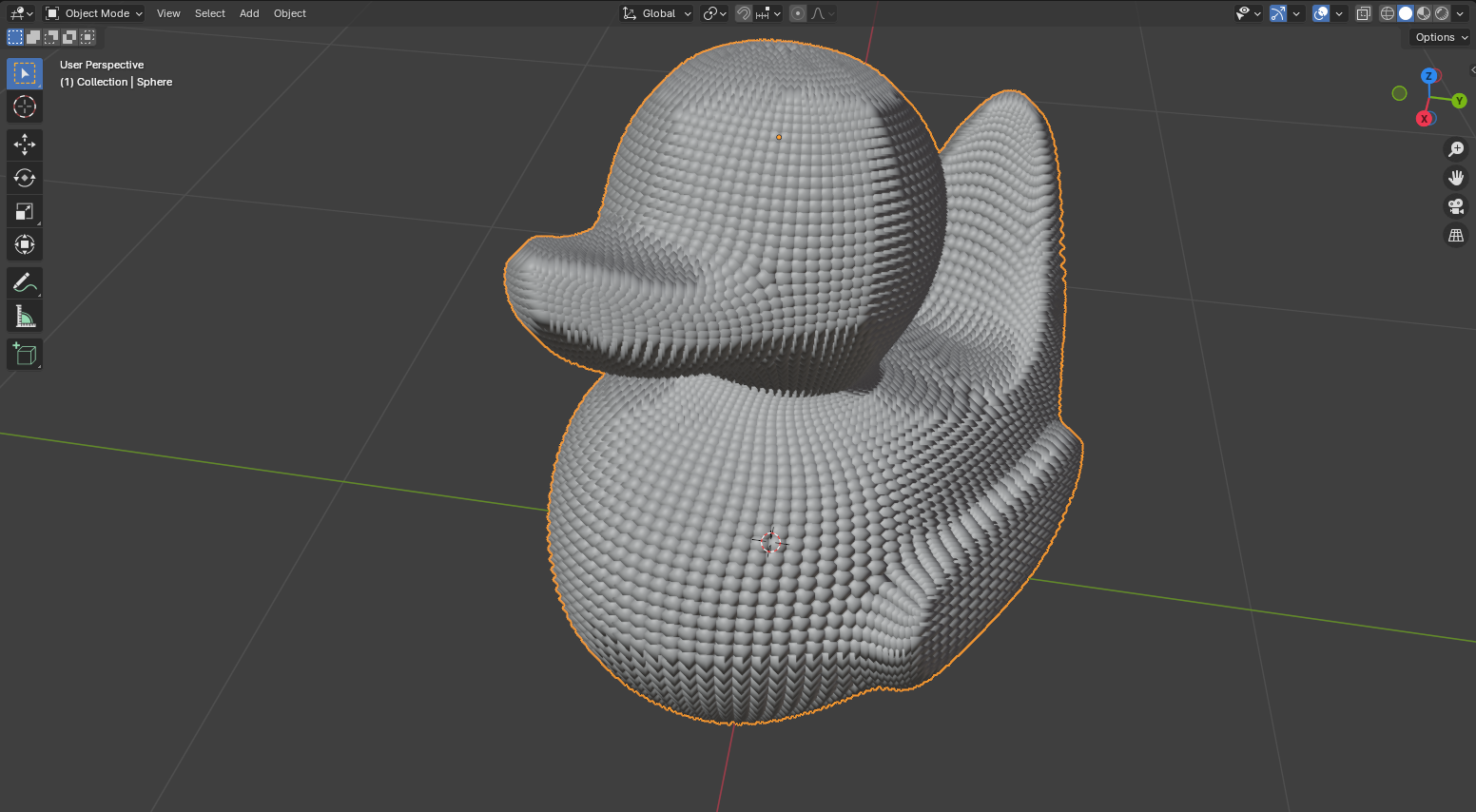Image resolution: width=1476 pixels, height=812 pixels.
Task: Select the Cursor tool in the toolbar
Action: [25, 106]
